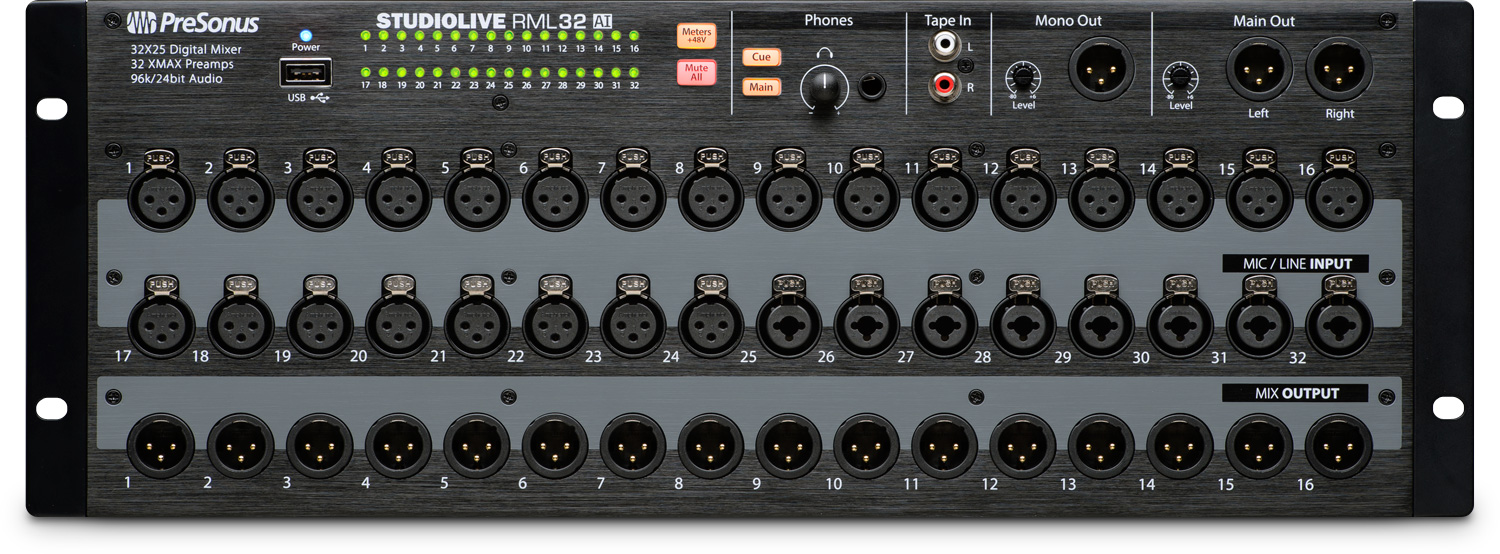Click the PreSonus logo
This screenshot has height=554, width=1500.
[193, 22]
